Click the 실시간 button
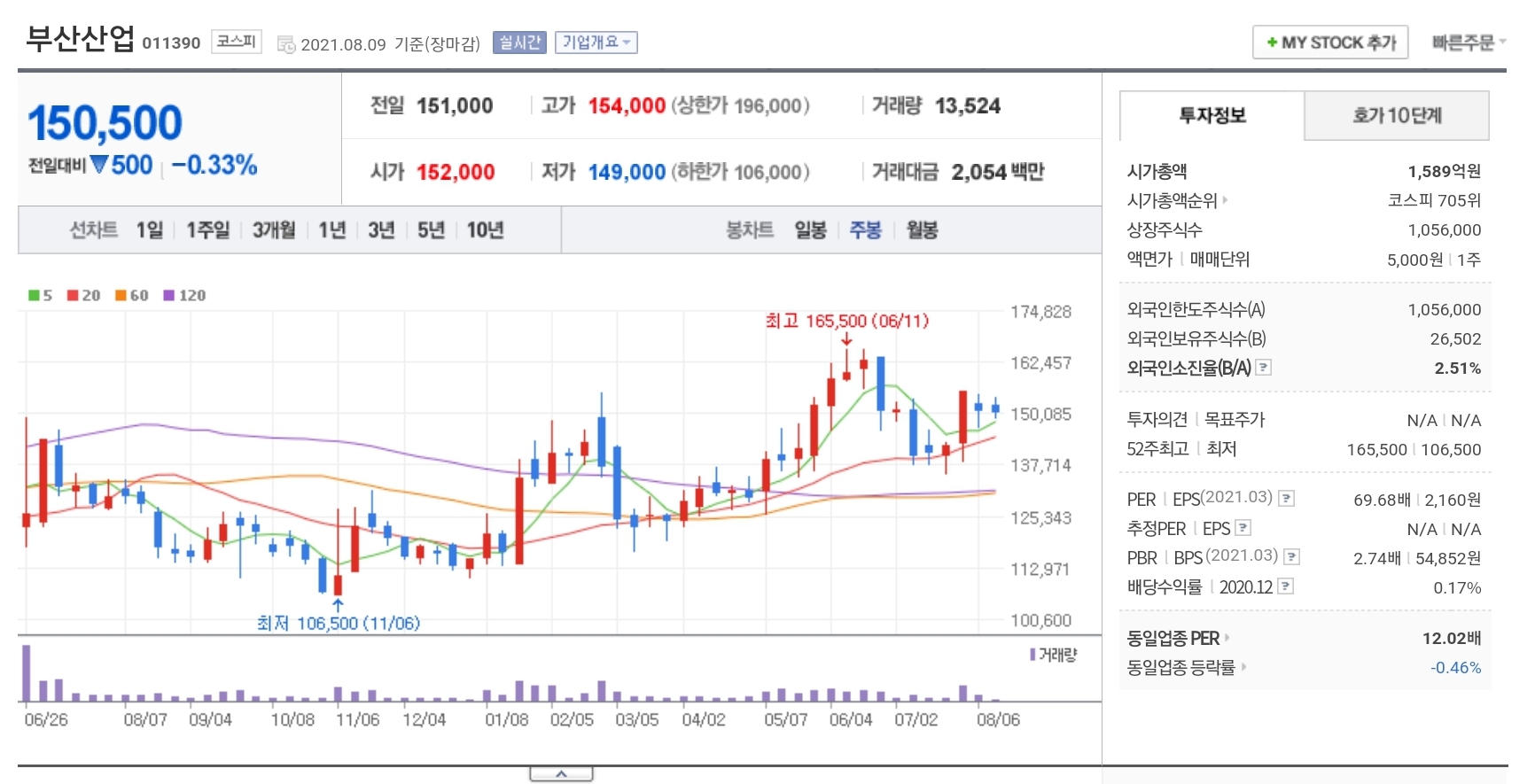1535x784 pixels. click(519, 43)
